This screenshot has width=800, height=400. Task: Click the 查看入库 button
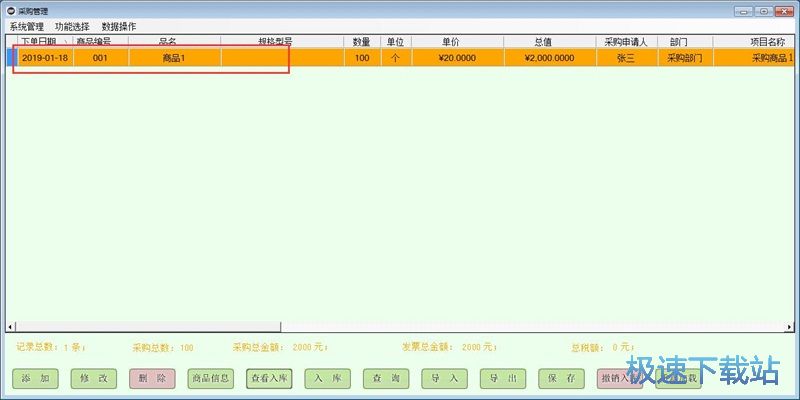[269, 379]
